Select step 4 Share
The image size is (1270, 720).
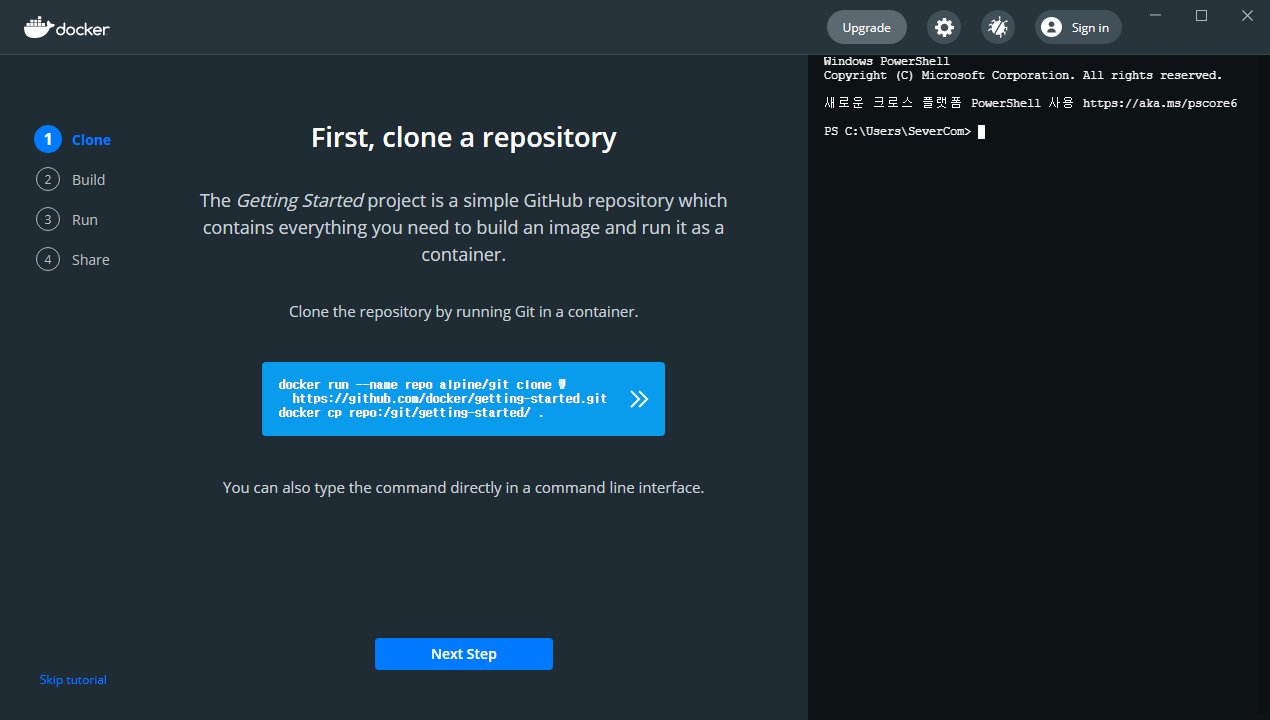point(73,260)
